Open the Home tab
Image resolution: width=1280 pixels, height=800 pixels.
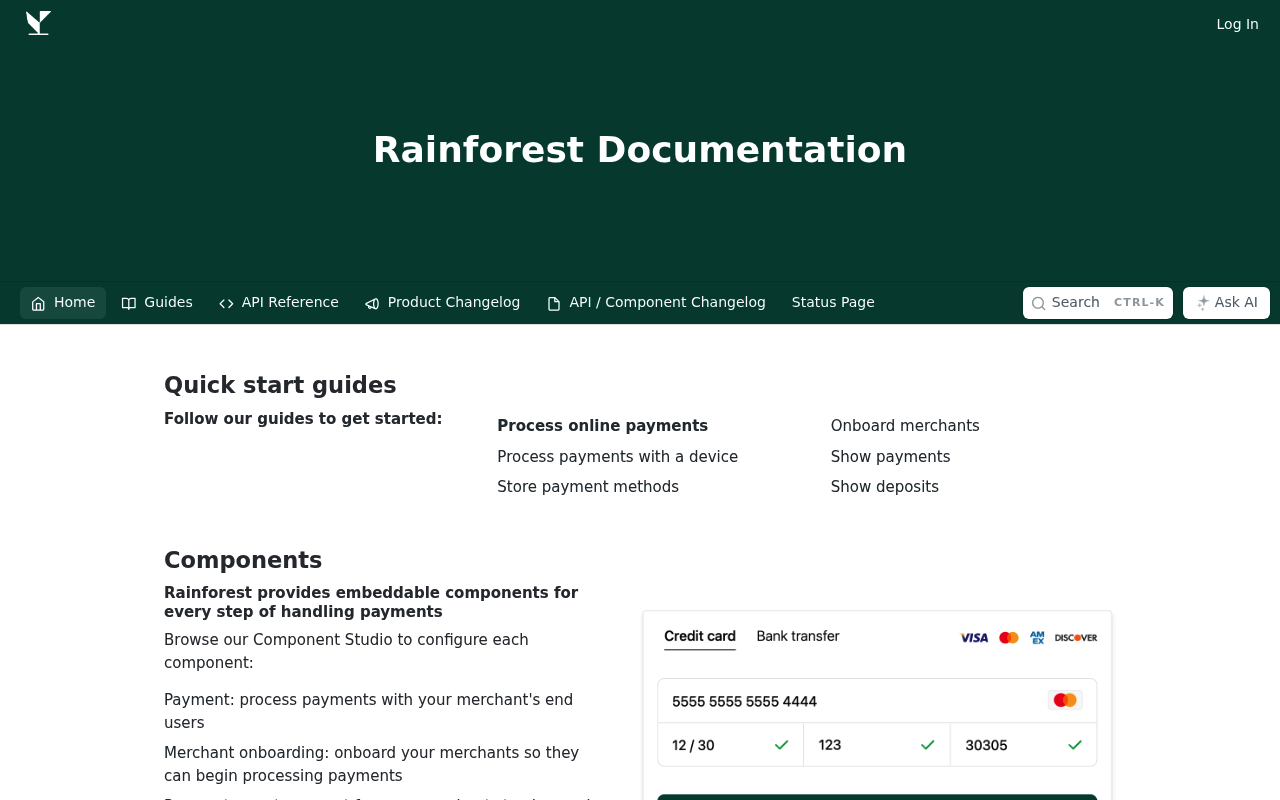tap(63, 303)
